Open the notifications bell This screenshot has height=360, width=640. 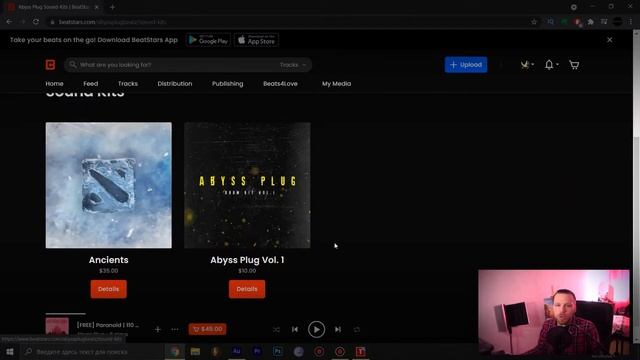coord(549,64)
